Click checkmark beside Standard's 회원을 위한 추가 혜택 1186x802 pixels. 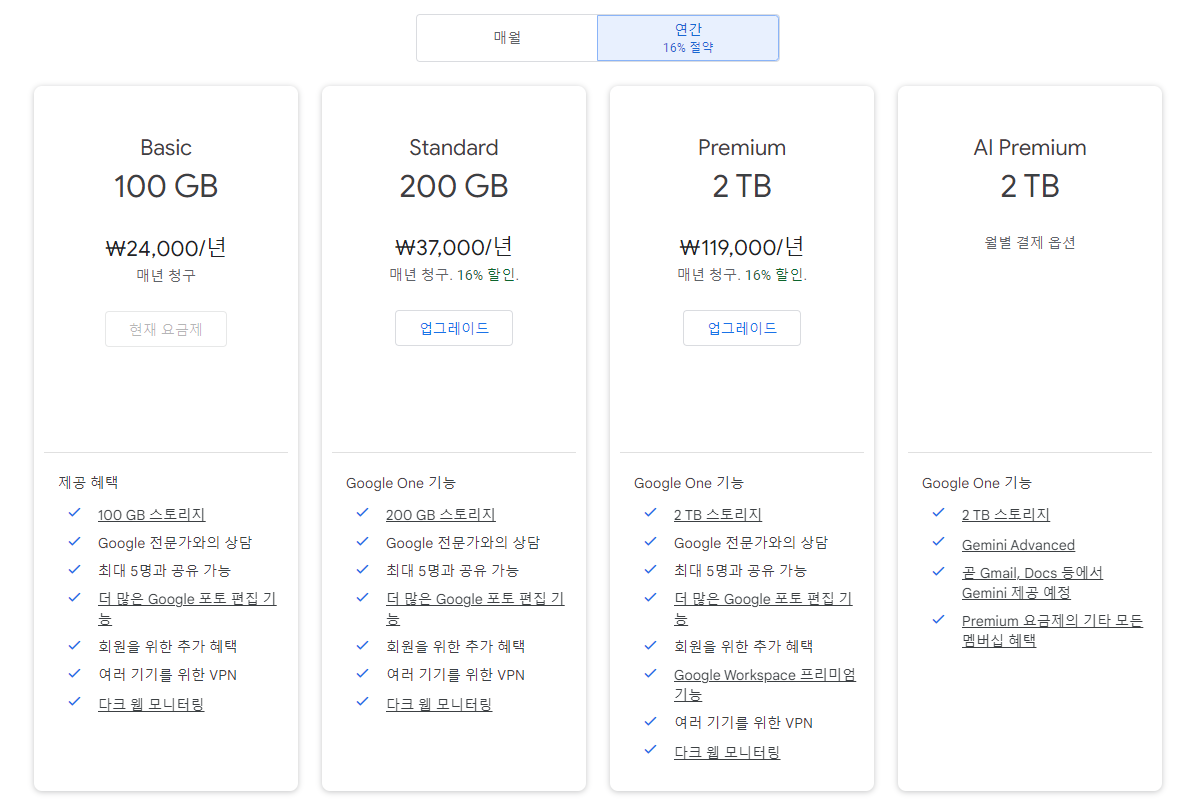(x=362, y=645)
